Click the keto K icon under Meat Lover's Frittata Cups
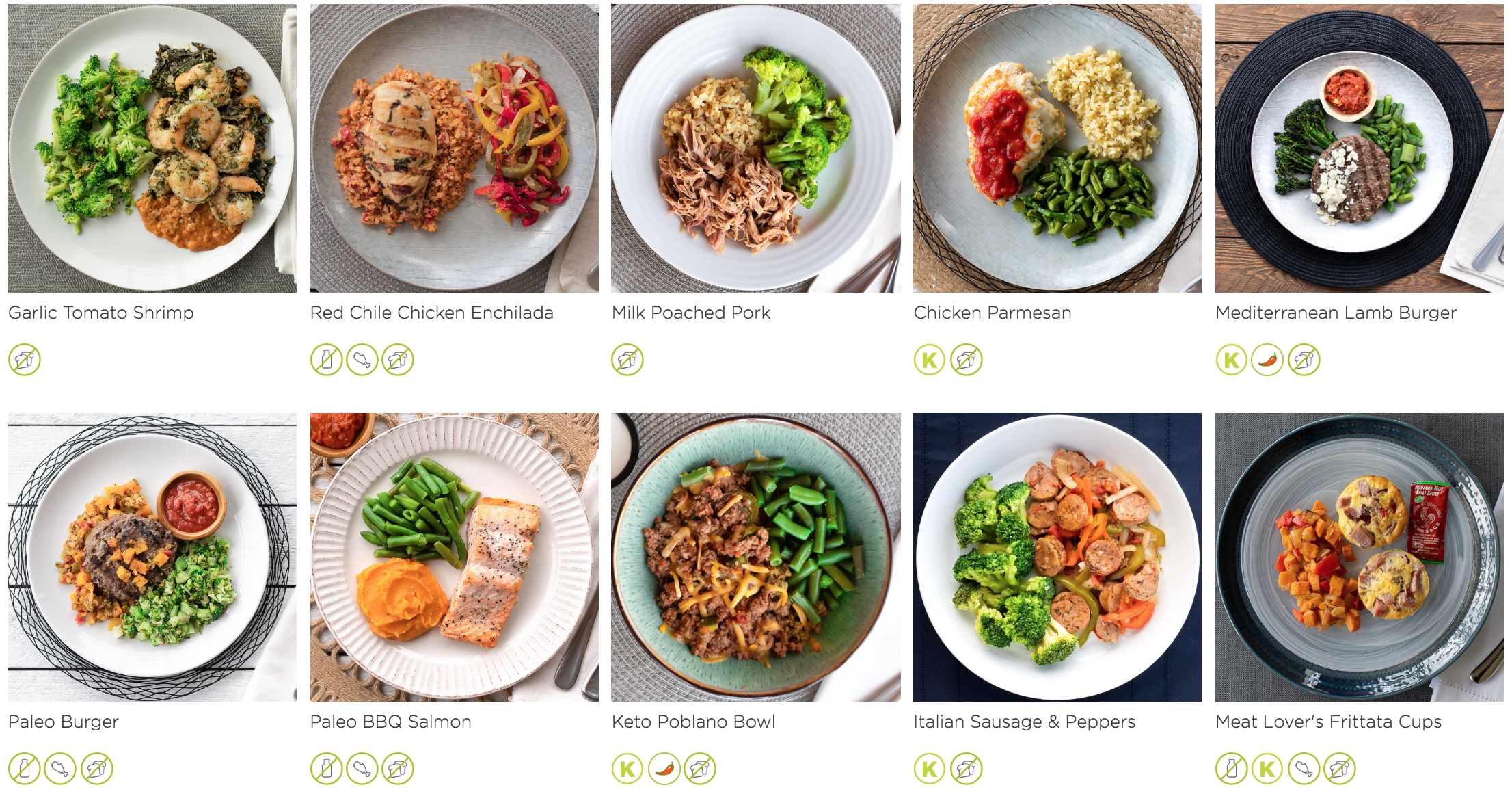Viewport: 1512px width, 792px height. point(1267,769)
